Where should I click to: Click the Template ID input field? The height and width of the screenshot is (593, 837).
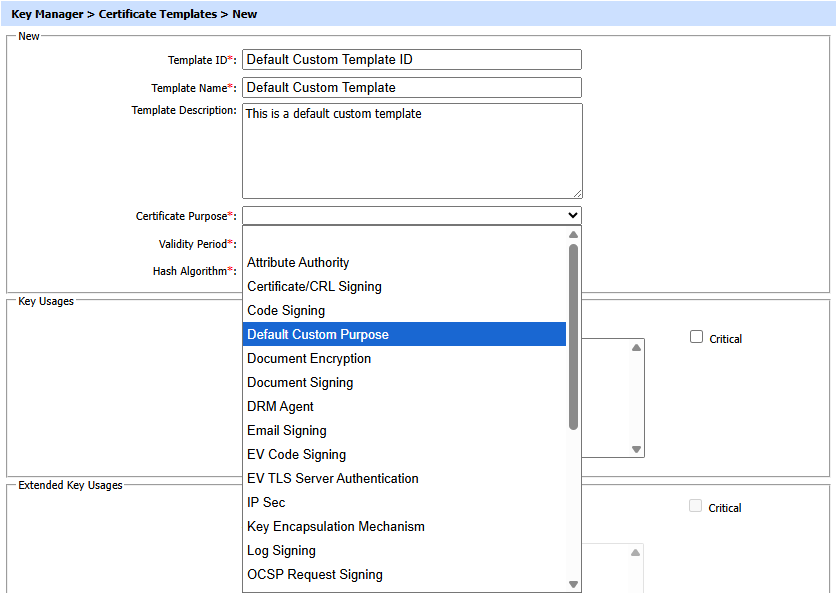[x=411, y=60]
